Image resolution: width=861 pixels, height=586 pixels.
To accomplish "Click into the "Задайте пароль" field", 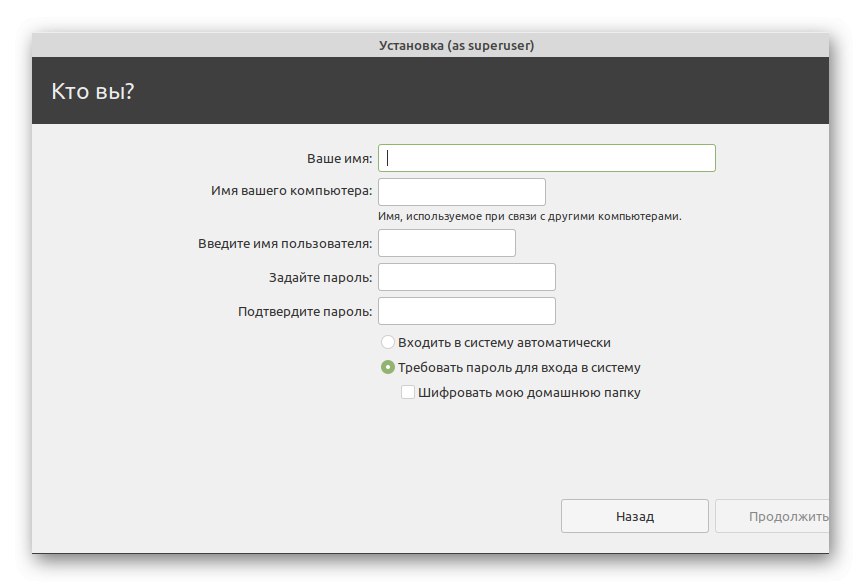I will click(x=466, y=277).
